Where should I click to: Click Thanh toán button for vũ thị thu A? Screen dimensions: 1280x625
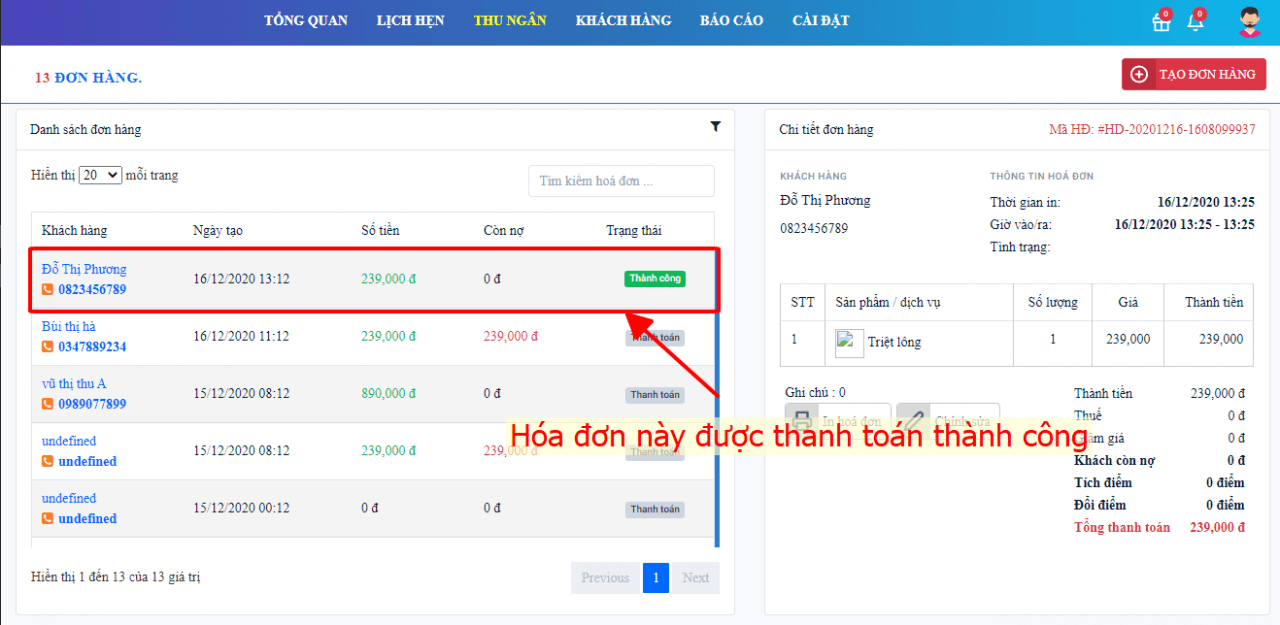tap(655, 395)
